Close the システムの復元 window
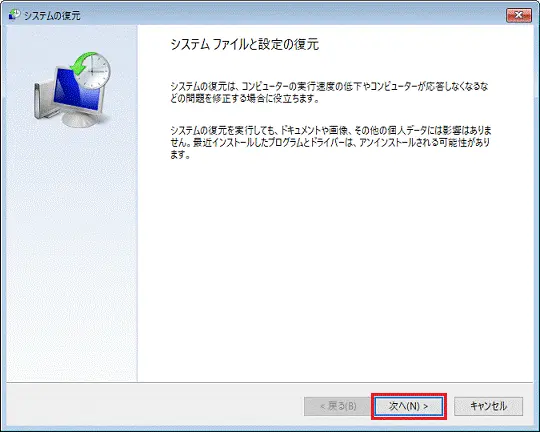Viewport: 540px width, 432px height. tap(519, 15)
